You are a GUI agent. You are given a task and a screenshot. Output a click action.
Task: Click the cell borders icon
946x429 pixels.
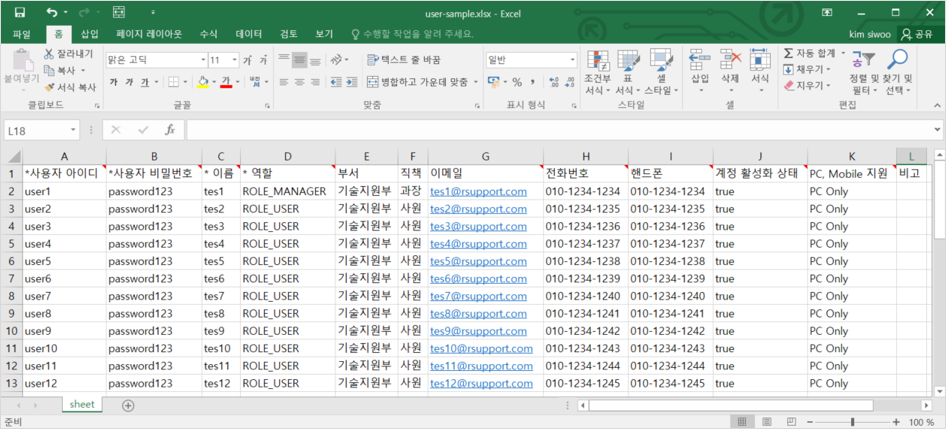pos(173,81)
